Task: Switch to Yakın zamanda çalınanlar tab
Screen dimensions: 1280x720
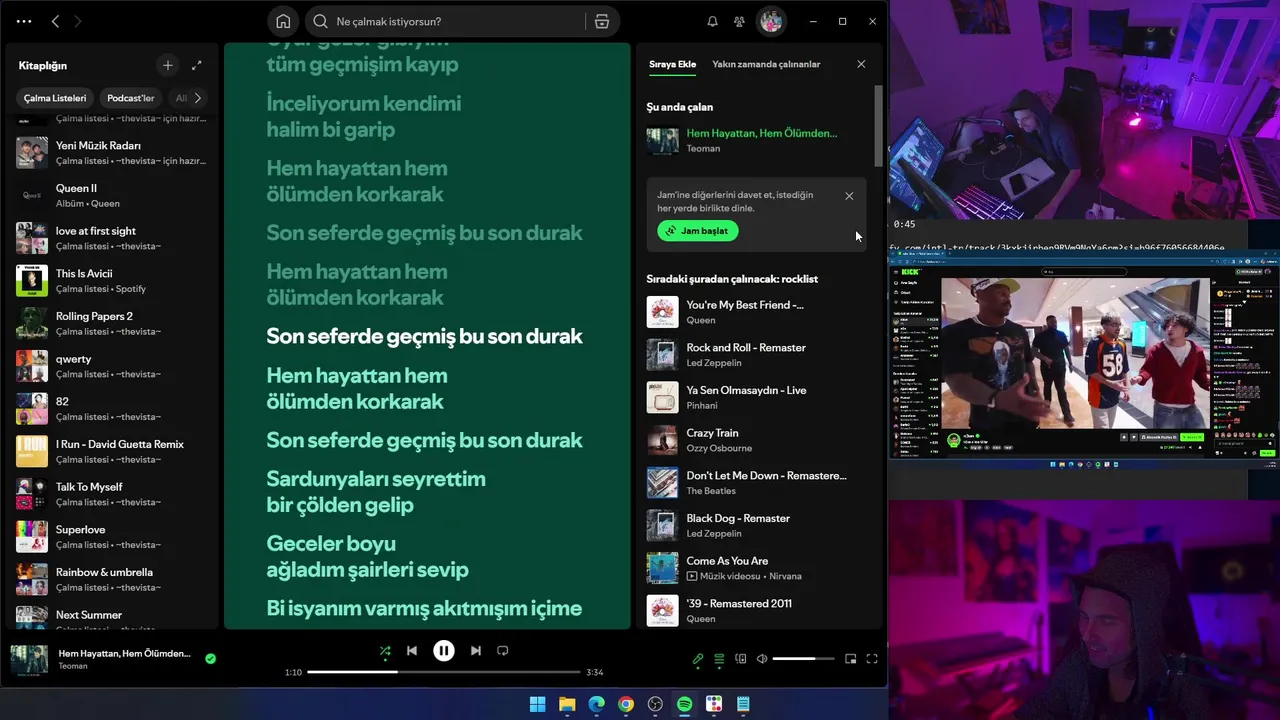Action: tap(766, 64)
